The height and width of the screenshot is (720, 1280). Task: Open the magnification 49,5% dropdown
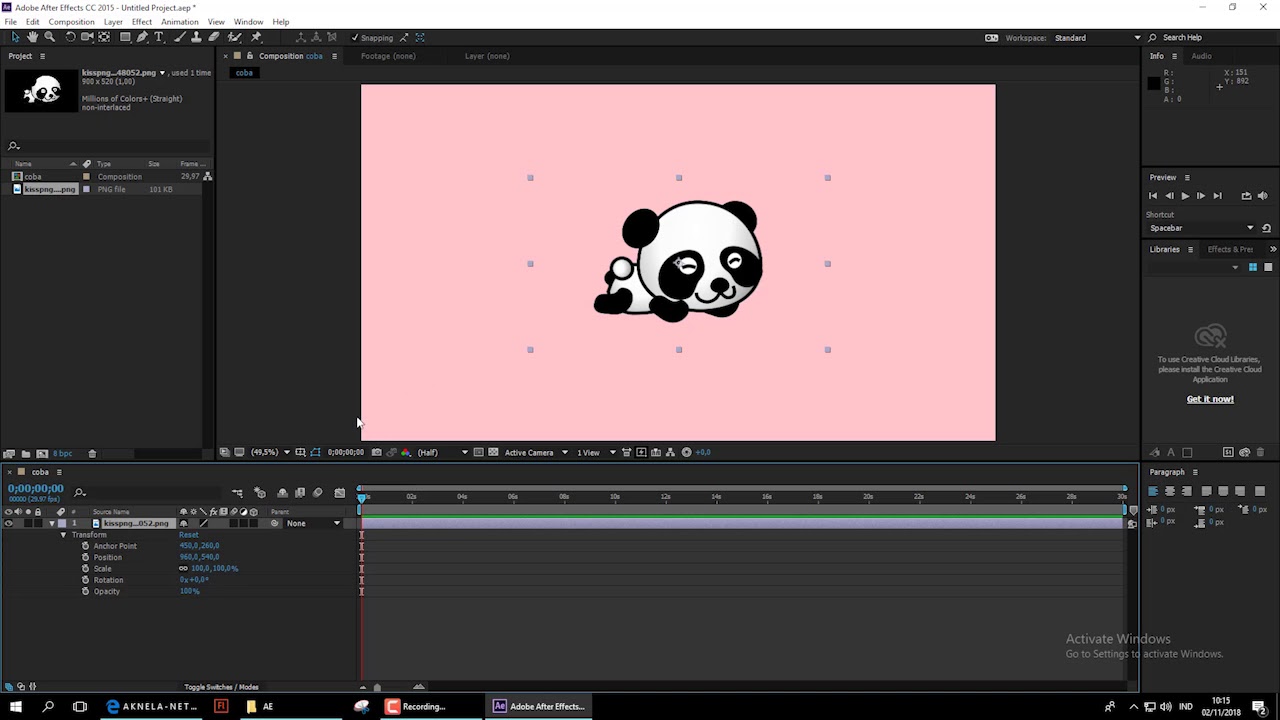pos(270,452)
